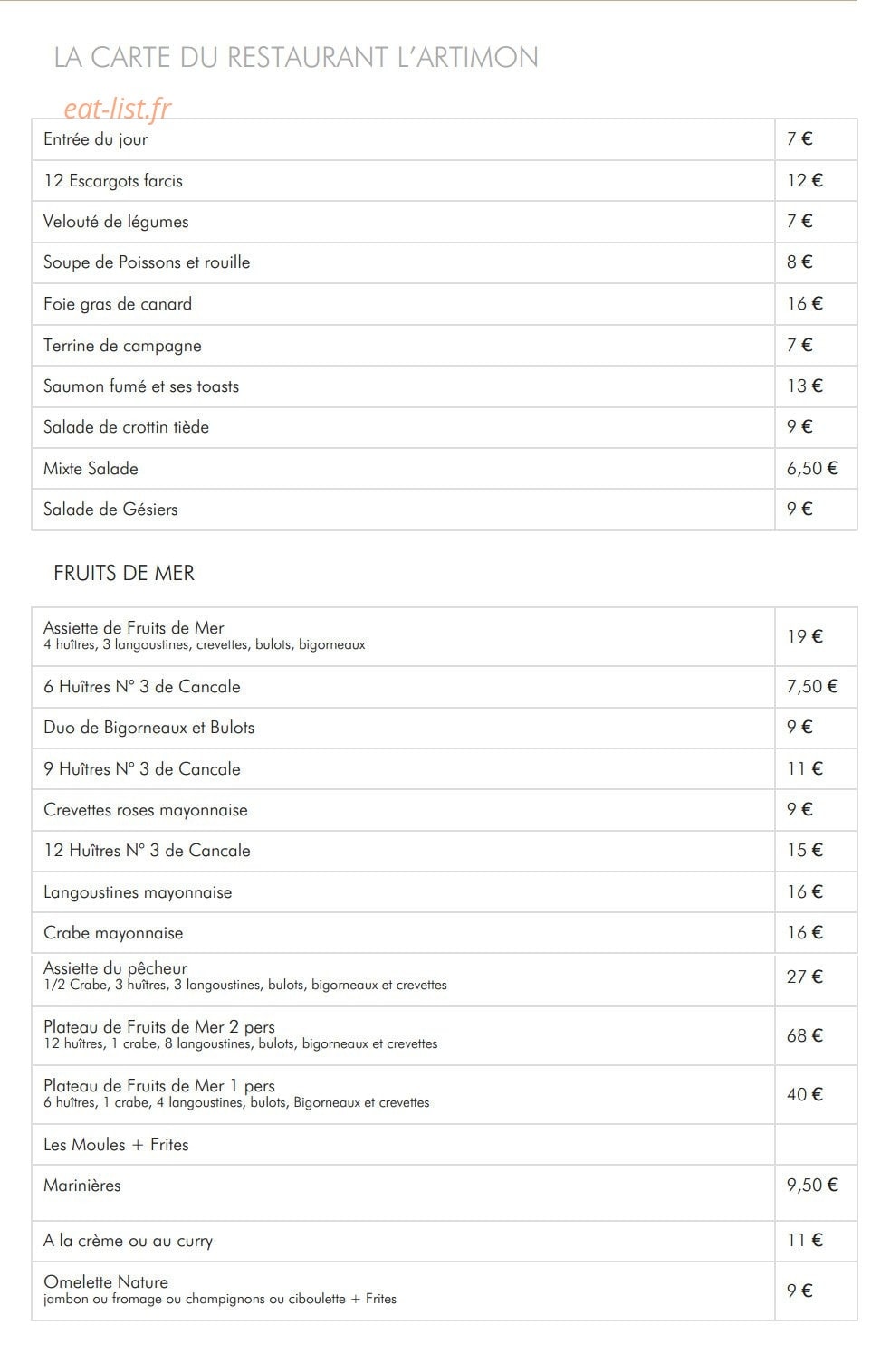Select the 12 Escargots farcis item

tap(113, 181)
